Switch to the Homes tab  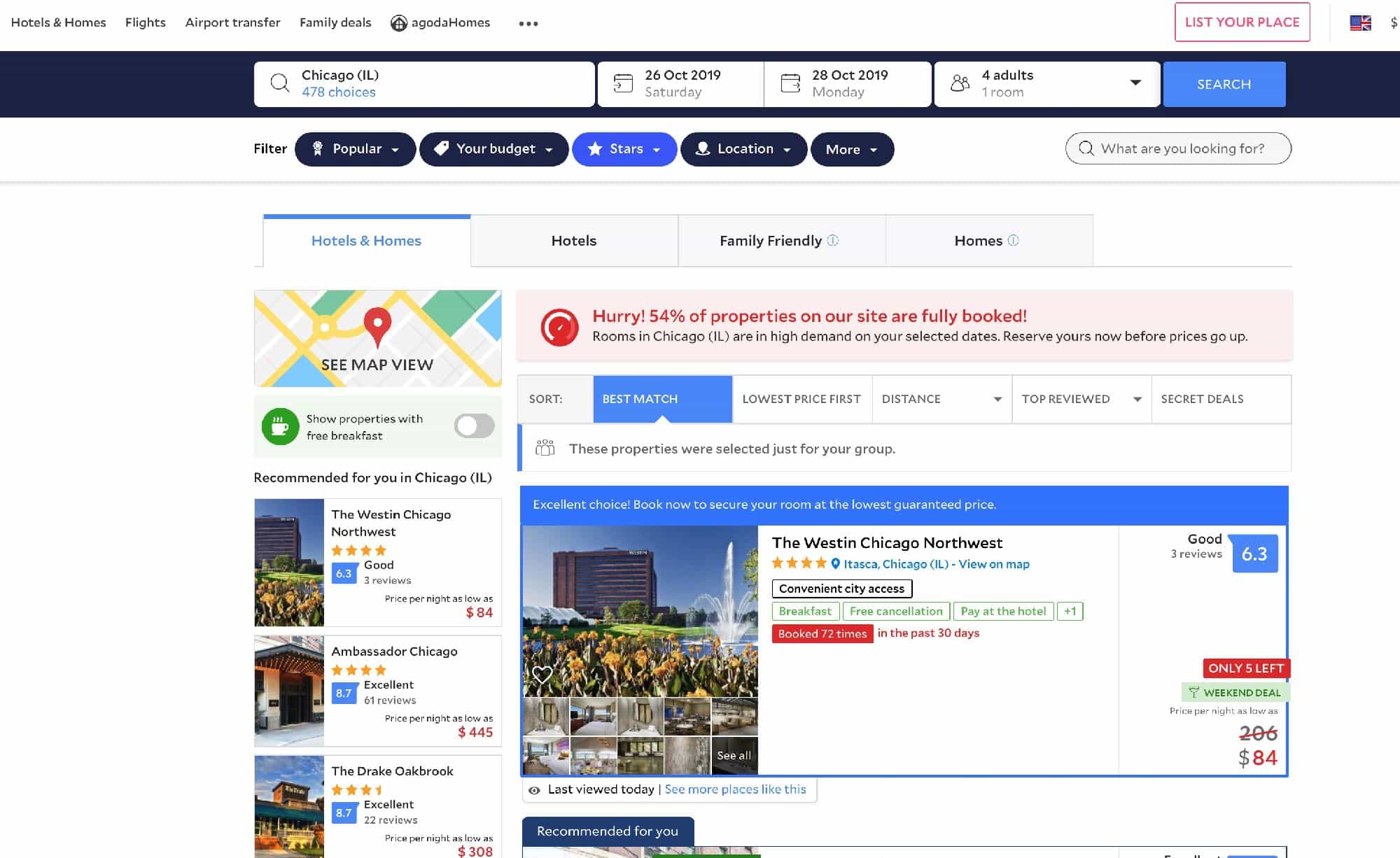click(989, 241)
